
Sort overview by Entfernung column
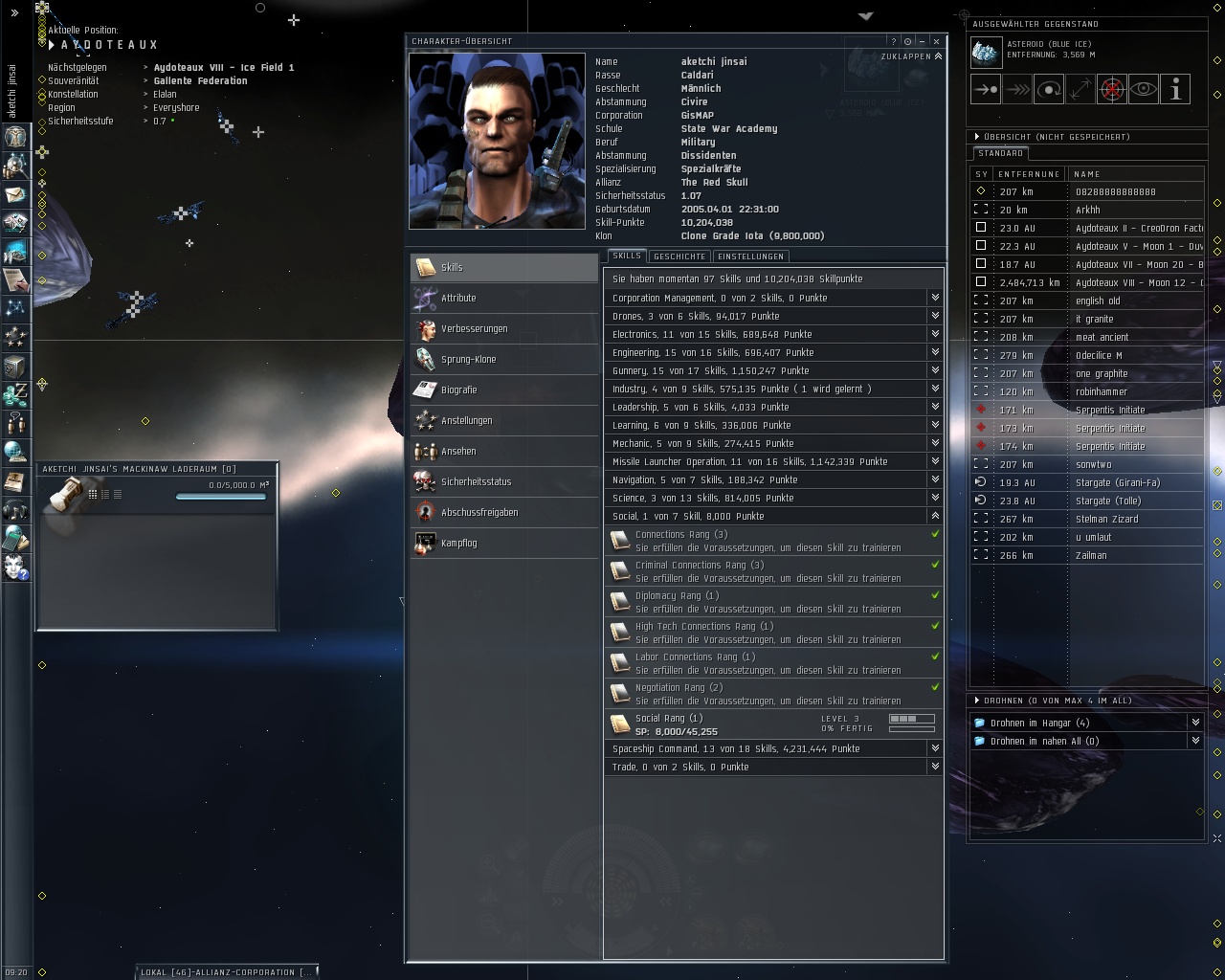pyautogui.click(x=1029, y=174)
